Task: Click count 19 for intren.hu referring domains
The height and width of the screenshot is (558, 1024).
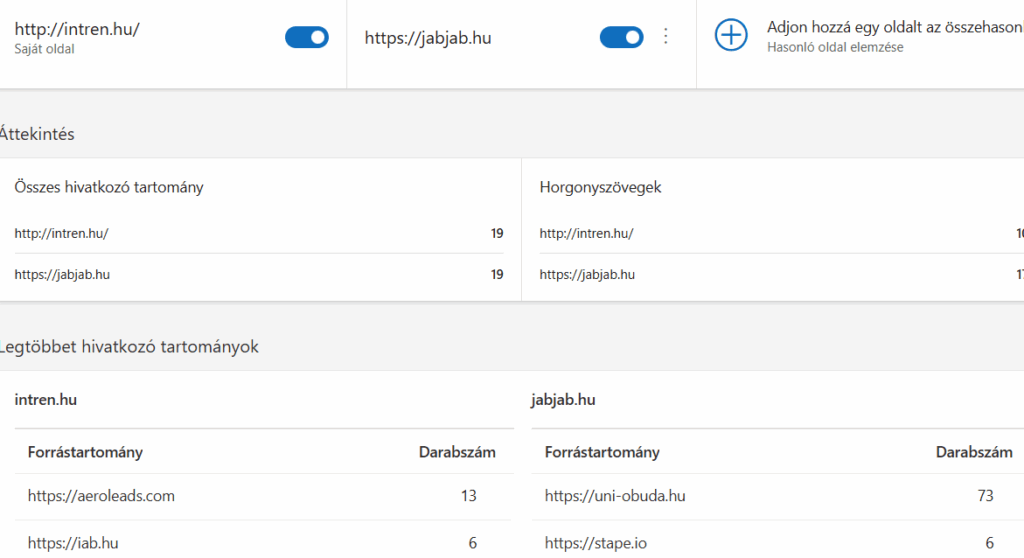Action: coord(497,233)
